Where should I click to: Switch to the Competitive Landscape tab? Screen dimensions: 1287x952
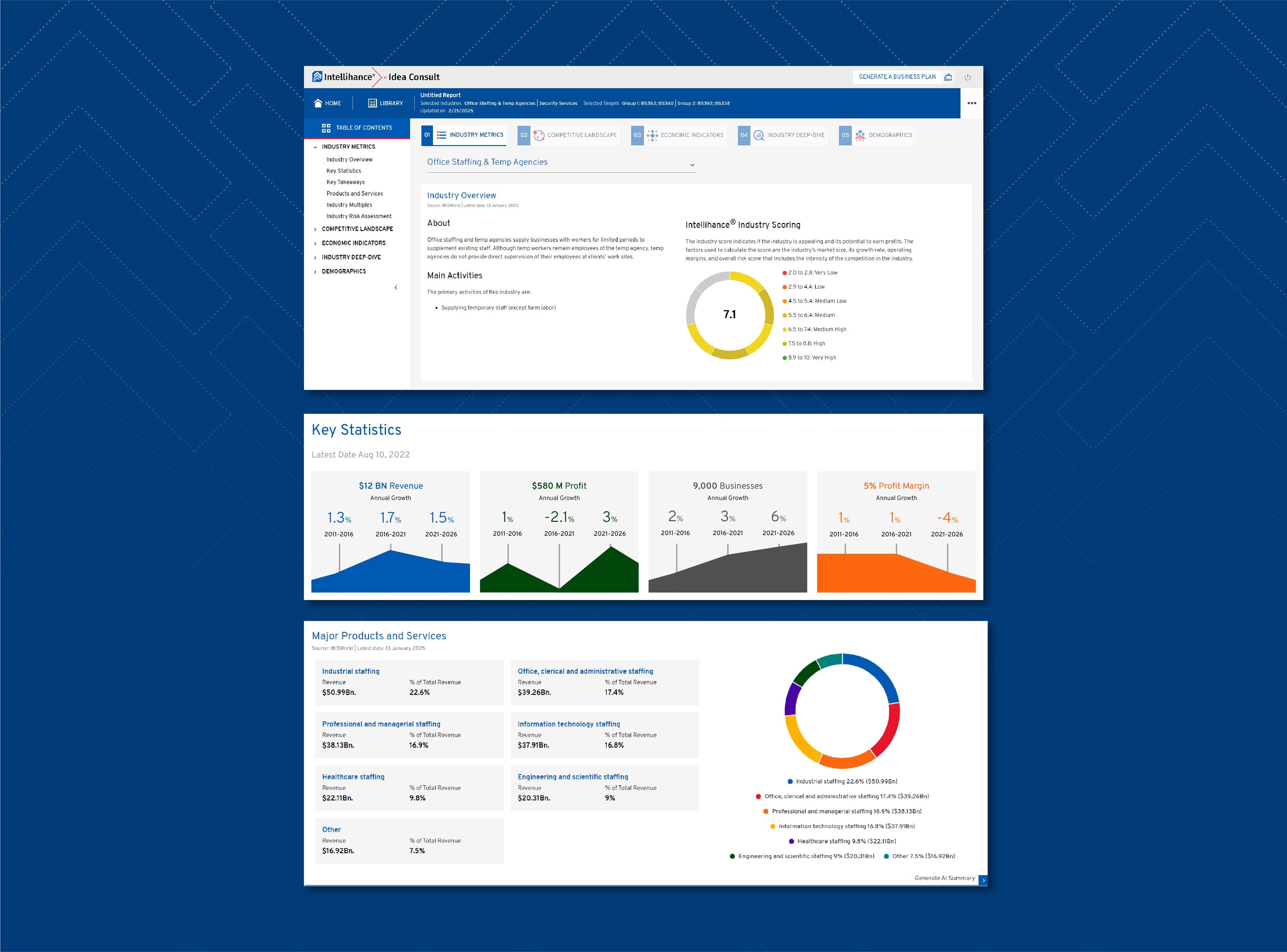tap(581, 135)
